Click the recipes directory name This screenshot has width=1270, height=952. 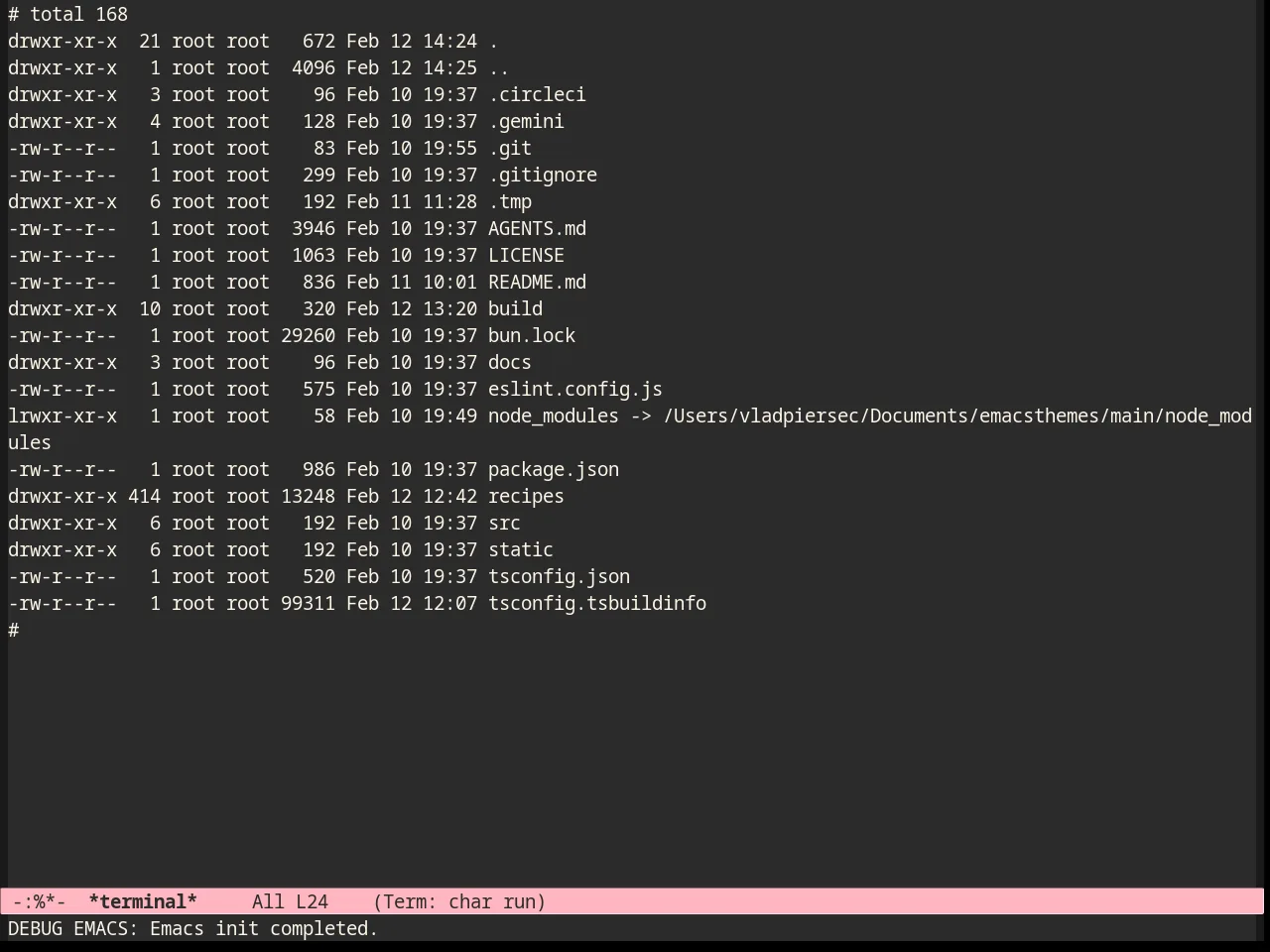coord(526,496)
